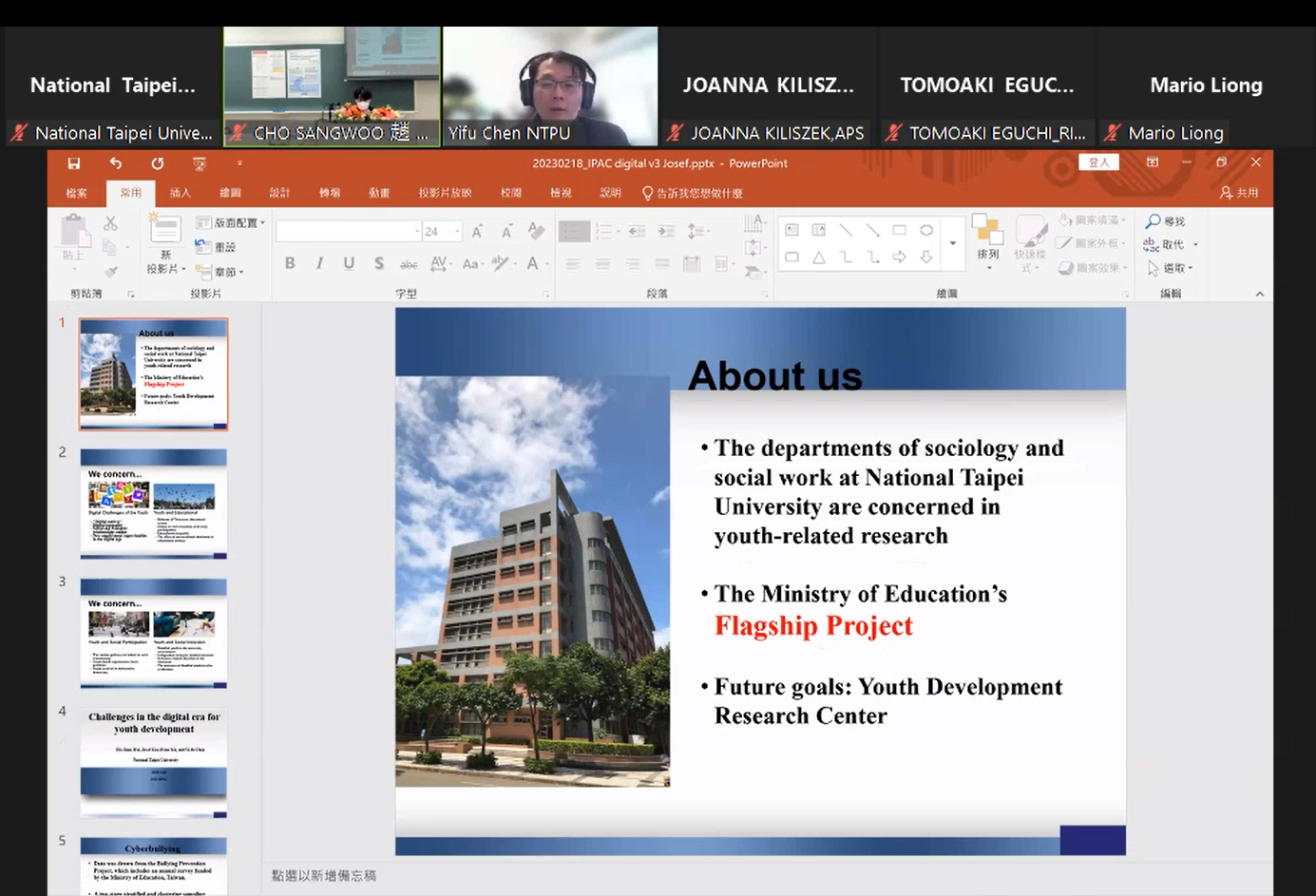The width and height of the screenshot is (1316, 896).
Task: Toggle text Shadow formatting
Action: [x=379, y=263]
